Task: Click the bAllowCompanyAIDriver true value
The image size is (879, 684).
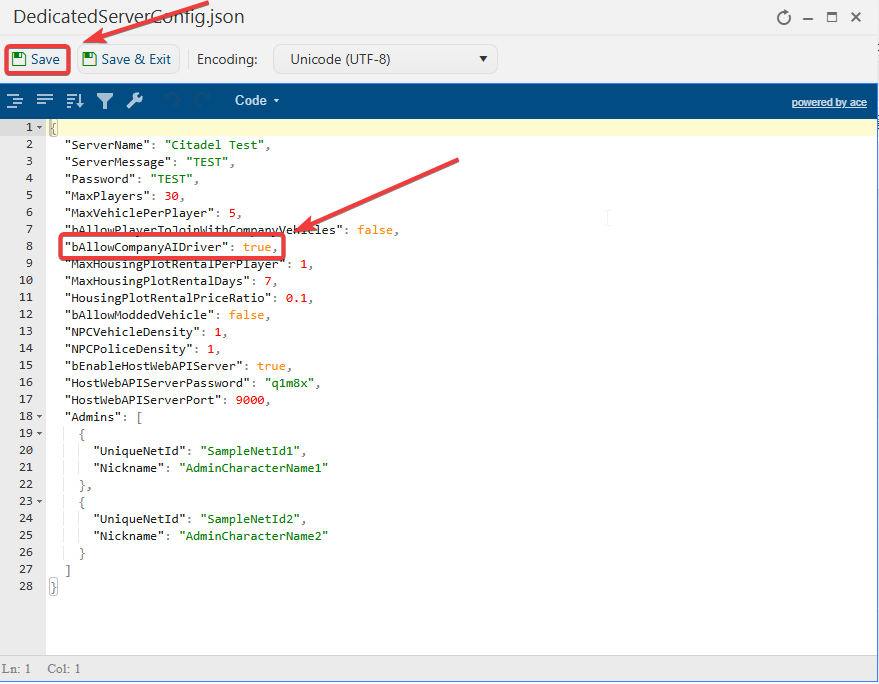Action: pos(257,247)
